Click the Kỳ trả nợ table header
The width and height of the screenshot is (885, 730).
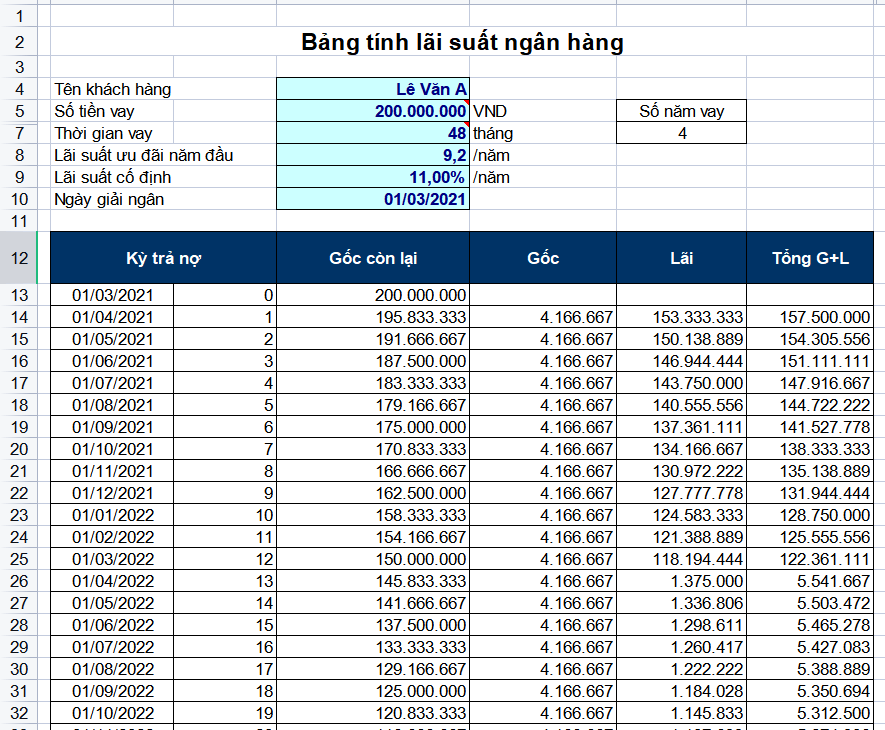(x=163, y=258)
